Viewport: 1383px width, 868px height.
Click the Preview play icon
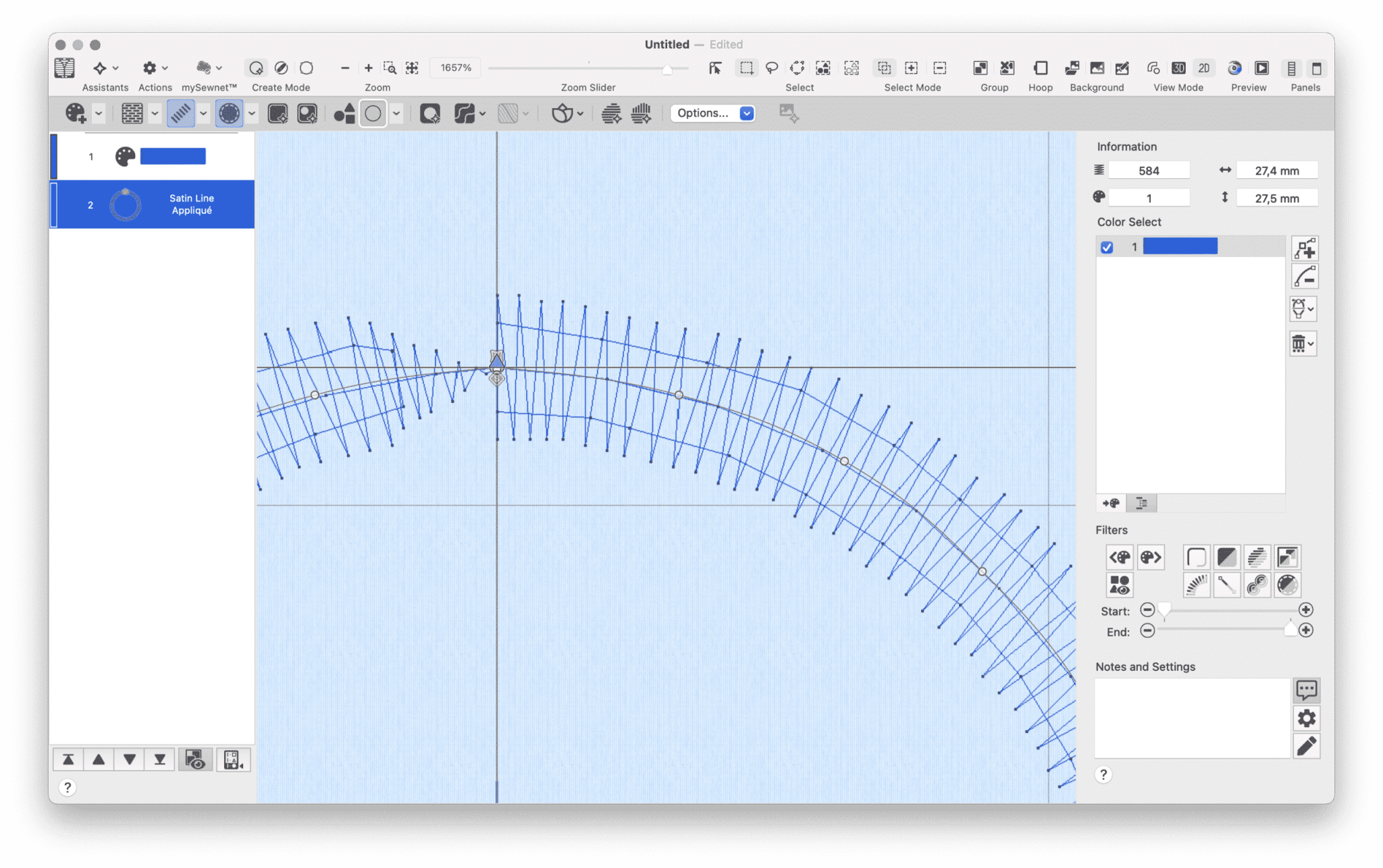[x=1261, y=68]
